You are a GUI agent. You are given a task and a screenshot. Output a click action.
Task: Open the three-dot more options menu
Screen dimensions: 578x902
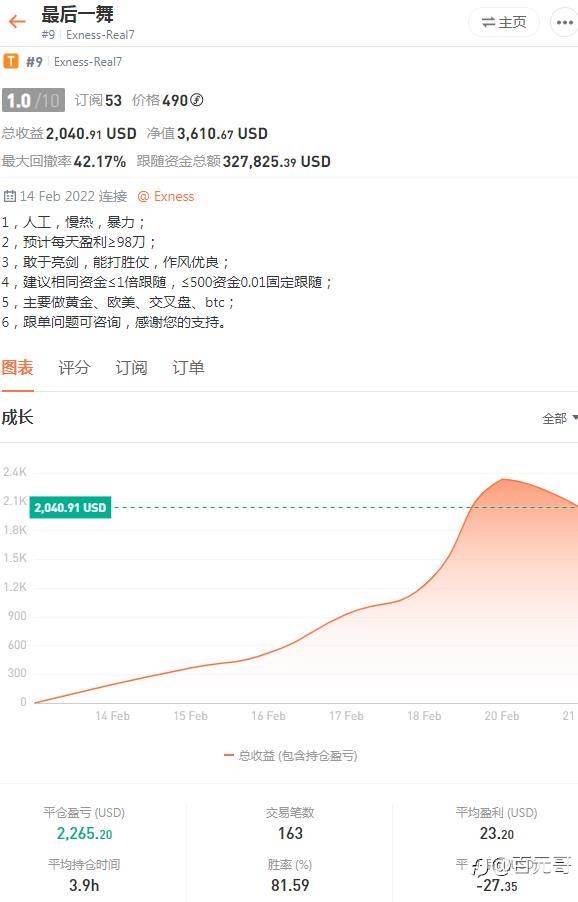[565, 22]
